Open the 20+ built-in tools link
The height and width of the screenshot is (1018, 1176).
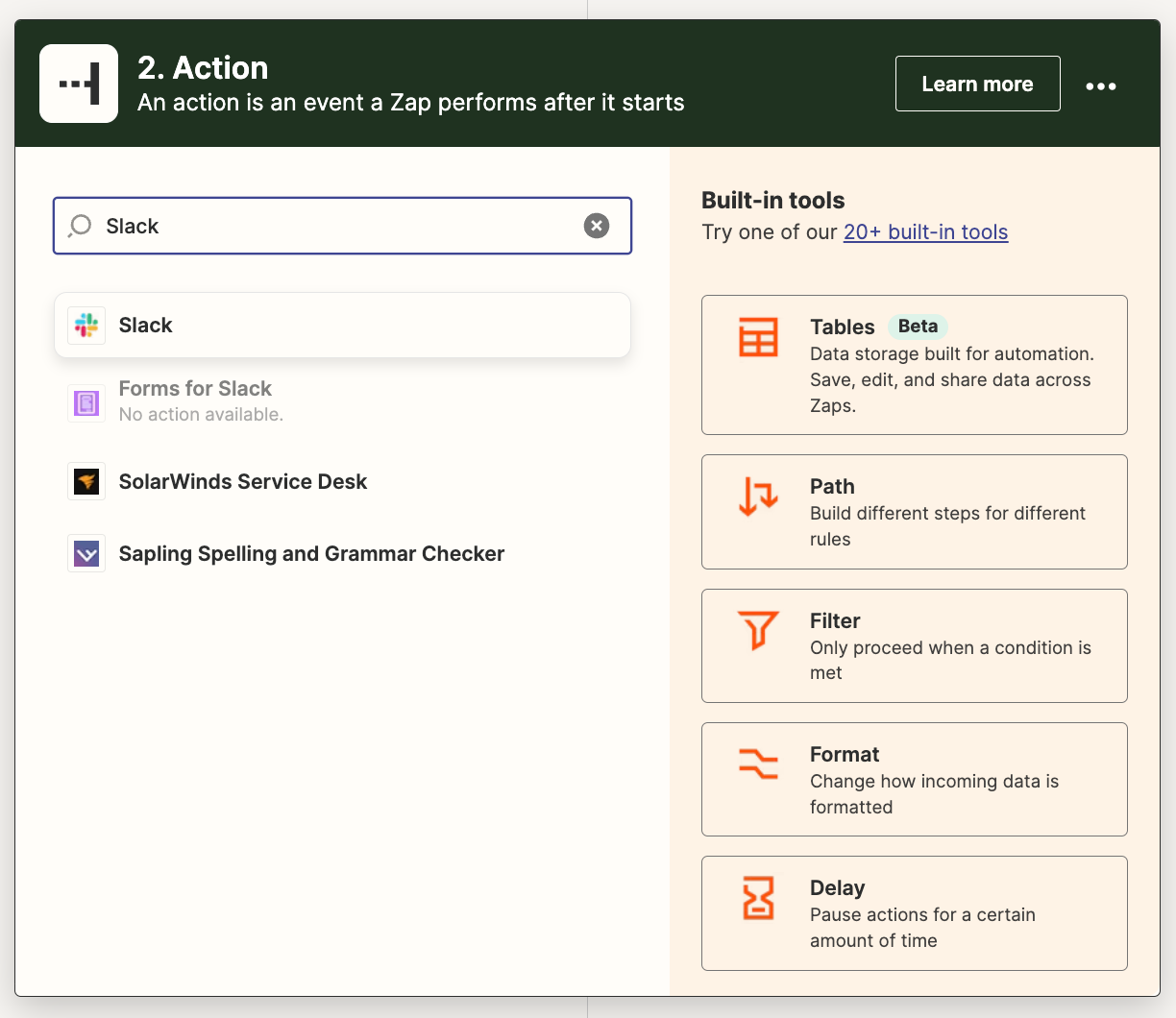coord(925,232)
